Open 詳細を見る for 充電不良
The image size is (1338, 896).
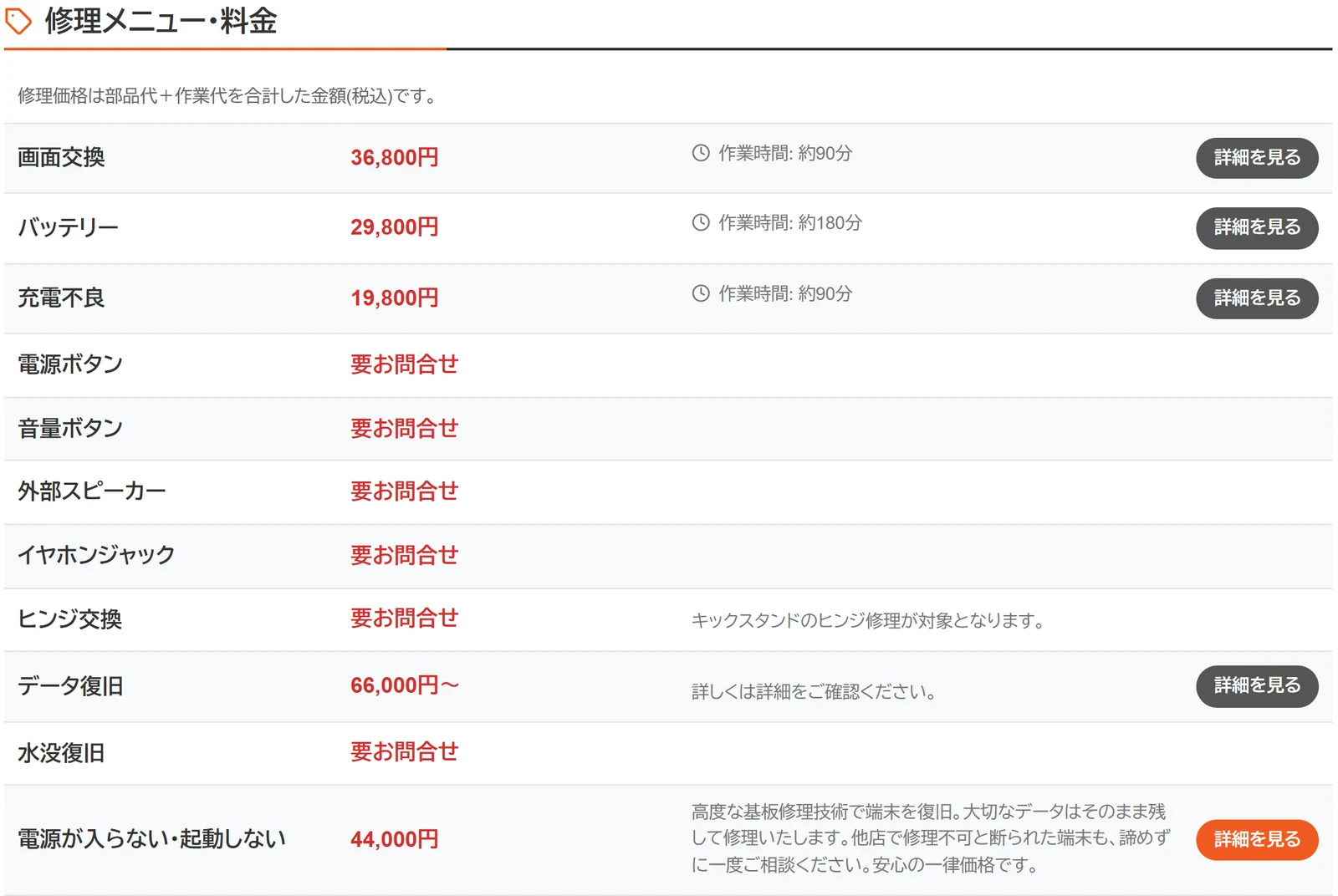pyautogui.click(x=1257, y=298)
